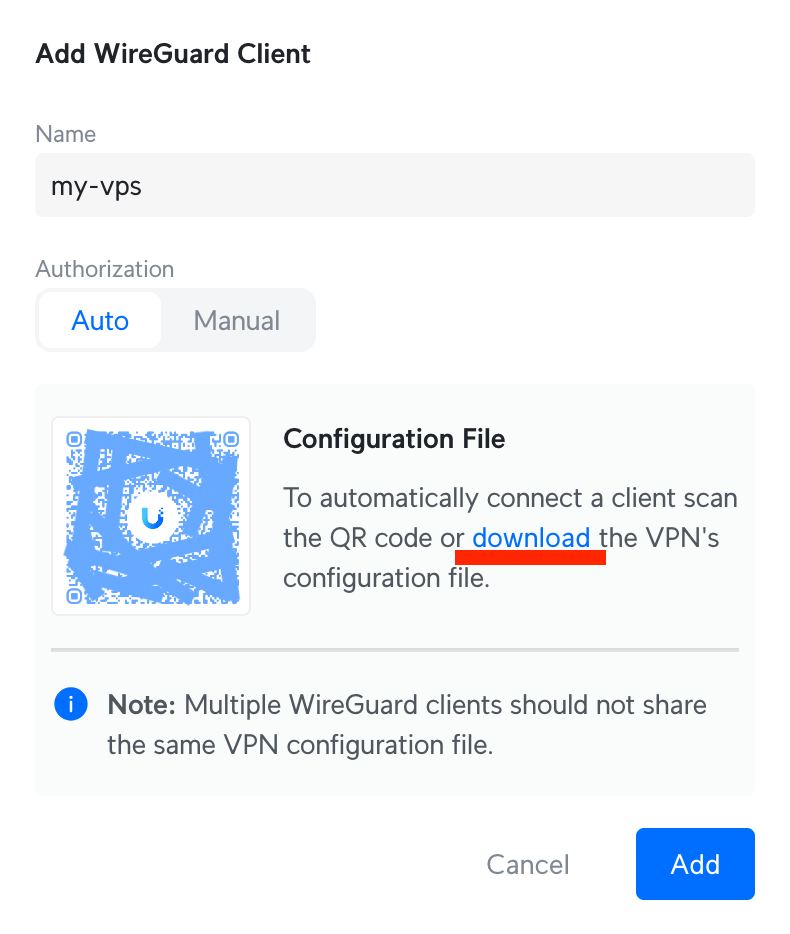Select Auto authorization mode
Viewport: 790px width, 934px height.
pyautogui.click(x=100, y=321)
